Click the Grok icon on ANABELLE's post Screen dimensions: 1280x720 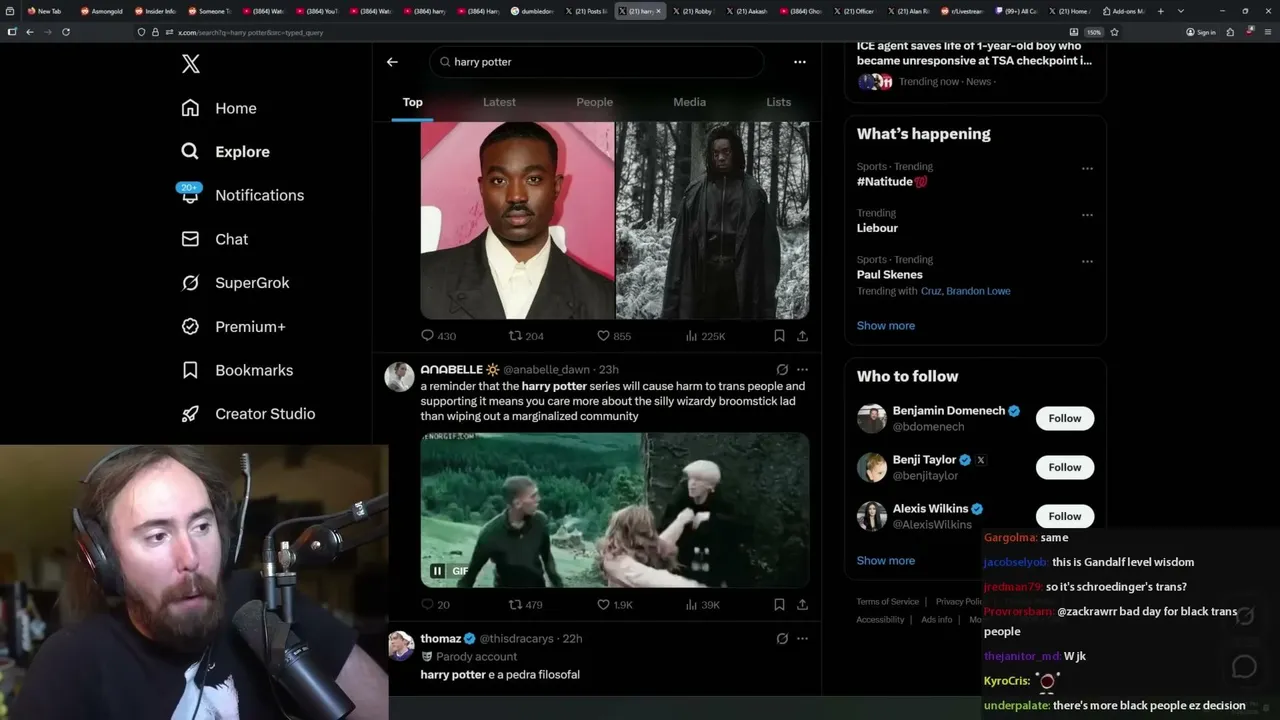782,369
